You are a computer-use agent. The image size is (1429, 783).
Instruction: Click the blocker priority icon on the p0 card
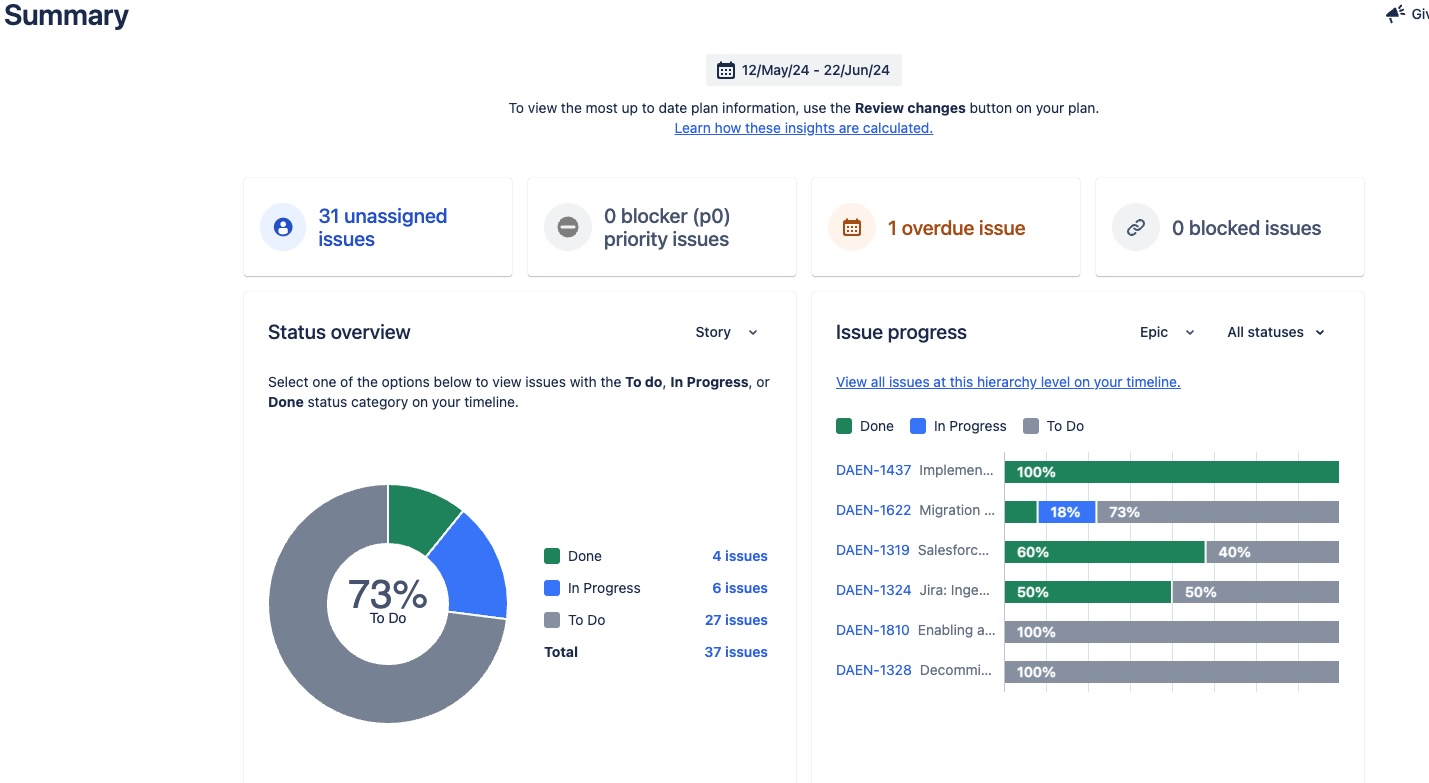pyautogui.click(x=567, y=227)
